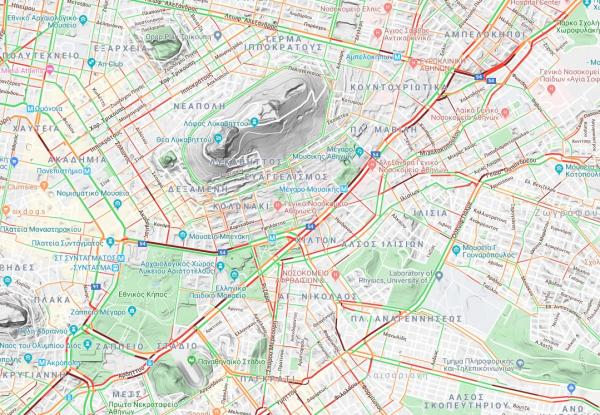The height and width of the screenshot is (415, 600).
Task: Open the Ομόνοια metro station icon
Action: (30, 109)
